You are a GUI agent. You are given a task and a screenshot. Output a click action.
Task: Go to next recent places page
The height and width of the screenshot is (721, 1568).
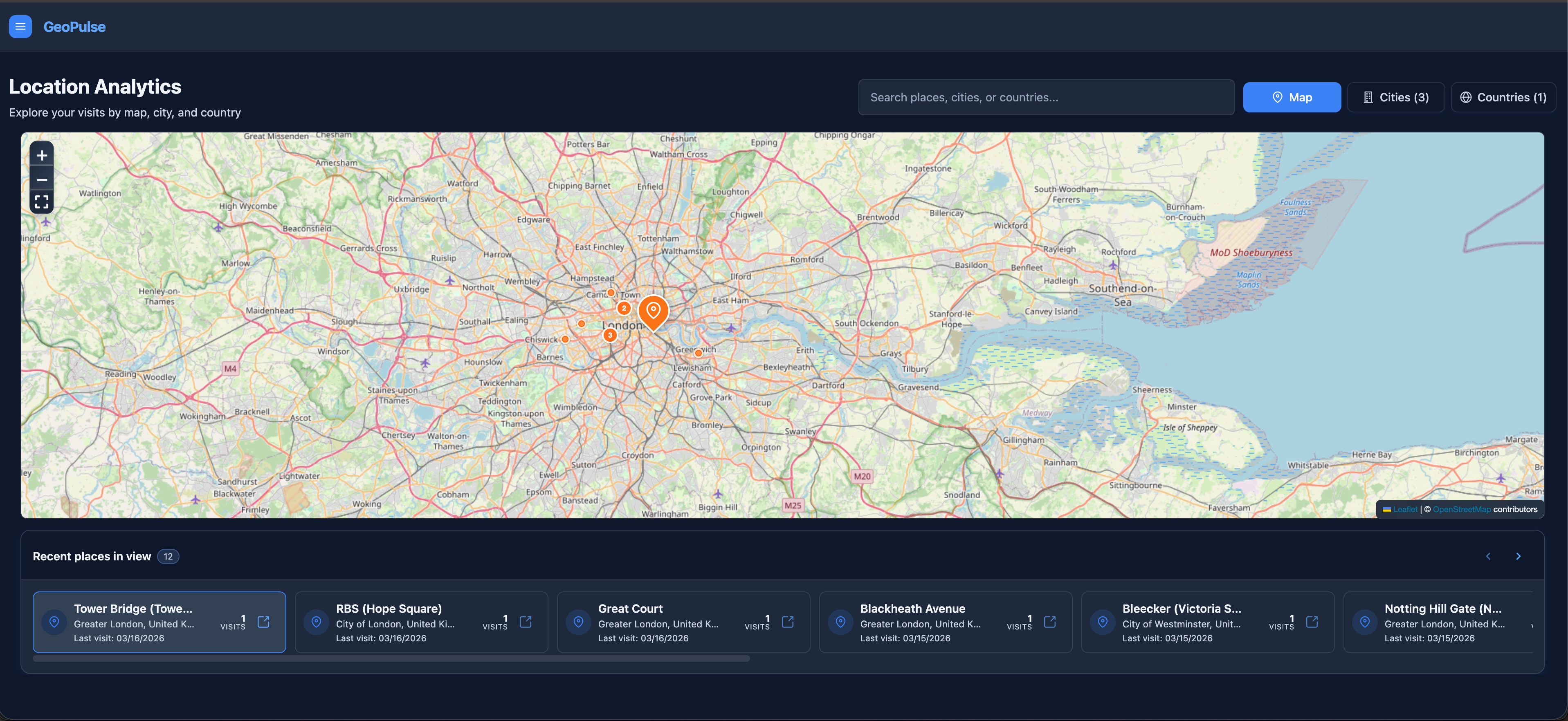[1518, 556]
